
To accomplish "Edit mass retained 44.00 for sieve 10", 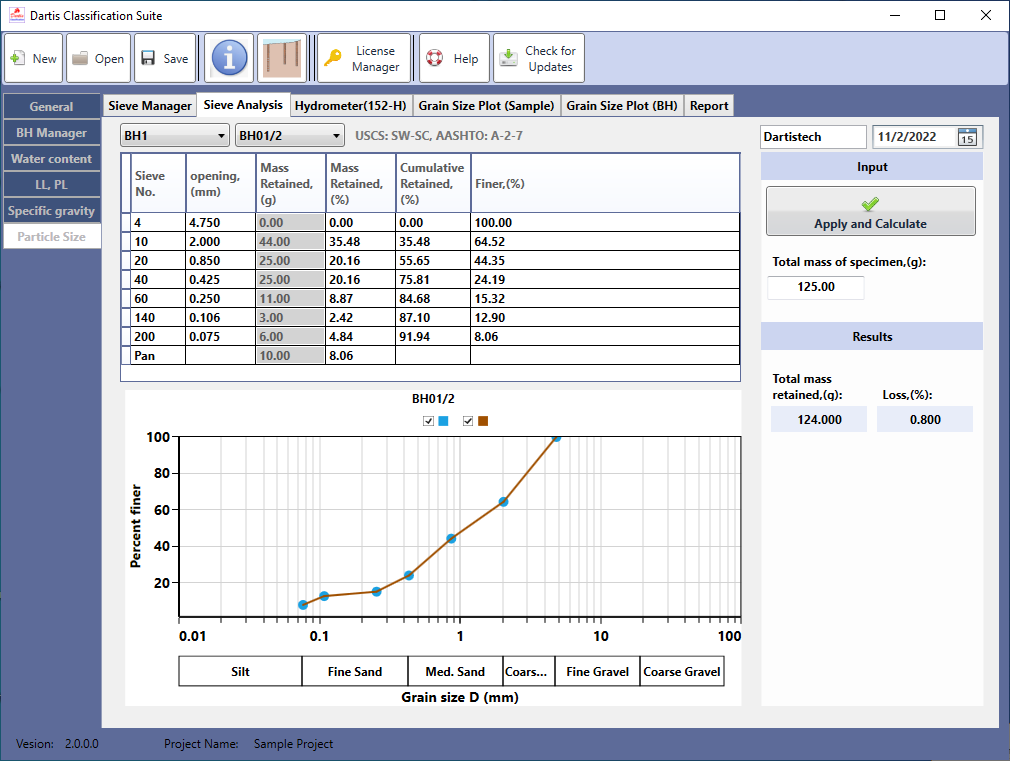I will click(x=291, y=242).
